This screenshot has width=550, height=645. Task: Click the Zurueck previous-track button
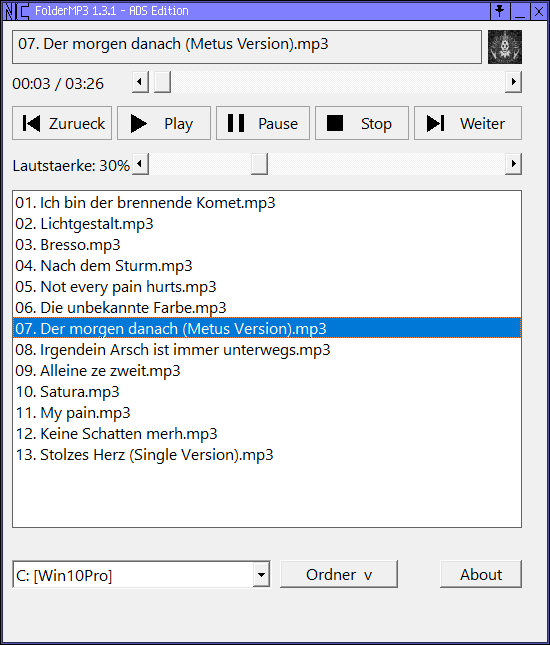point(62,123)
